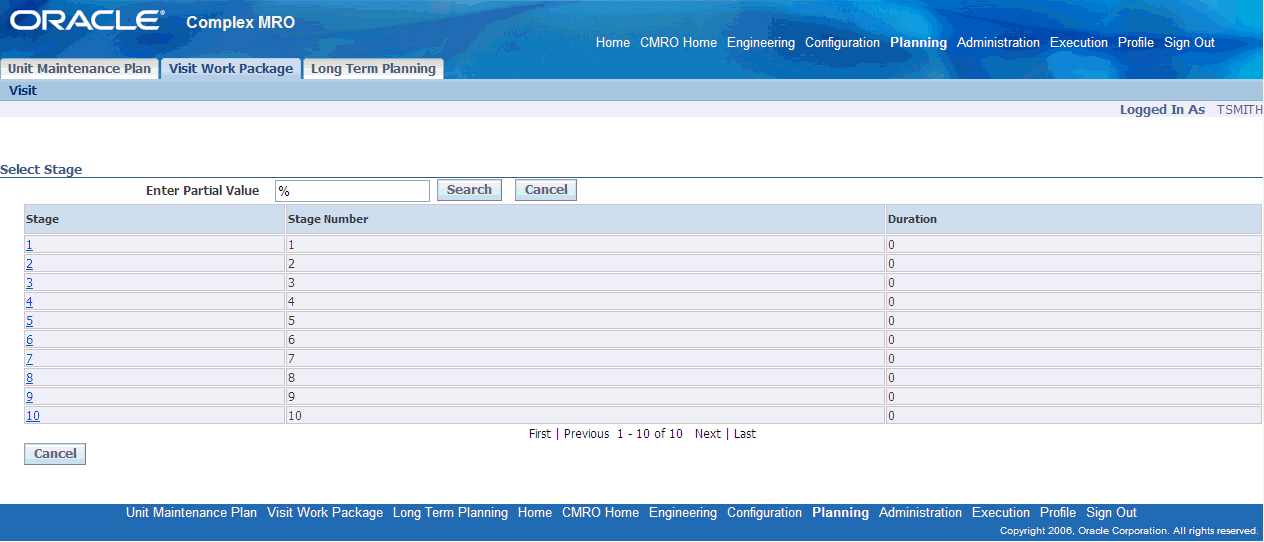Click Sign Out footer link
The height and width of the screenshot is (542, 1264).
point(1111,513)
